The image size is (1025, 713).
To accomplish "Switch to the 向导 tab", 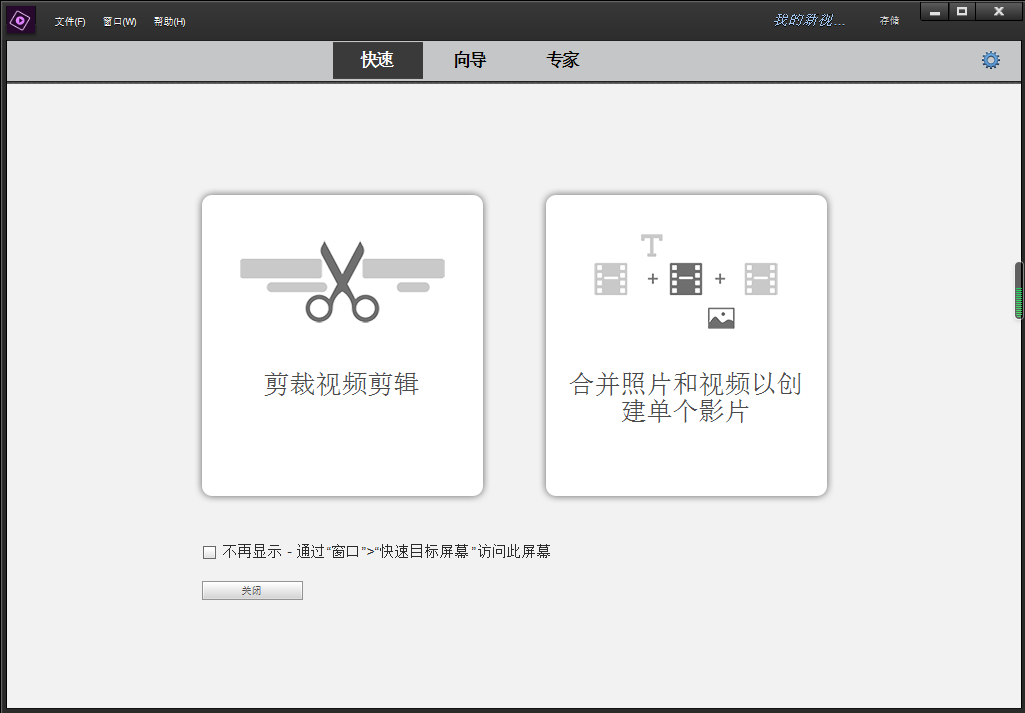I will (469, 60).
